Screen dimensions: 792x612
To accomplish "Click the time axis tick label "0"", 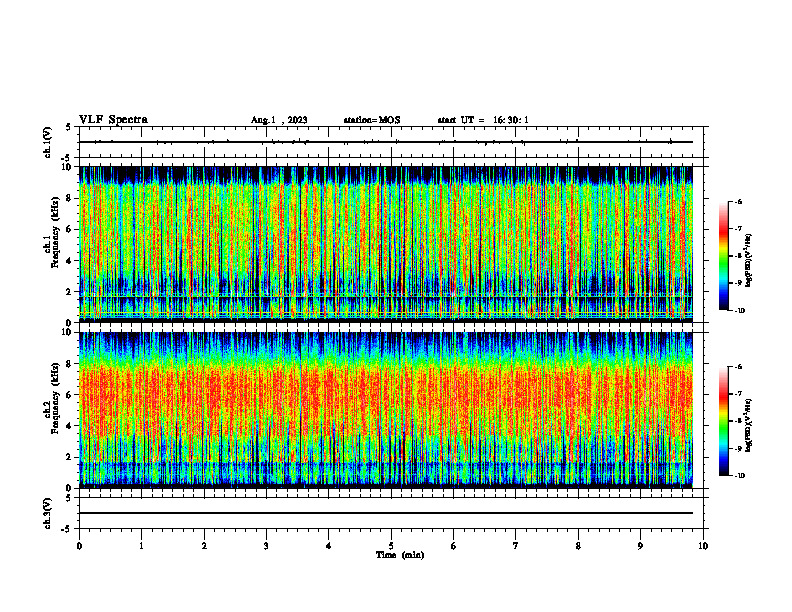I will pyautogui.click(x=79, y=546).
